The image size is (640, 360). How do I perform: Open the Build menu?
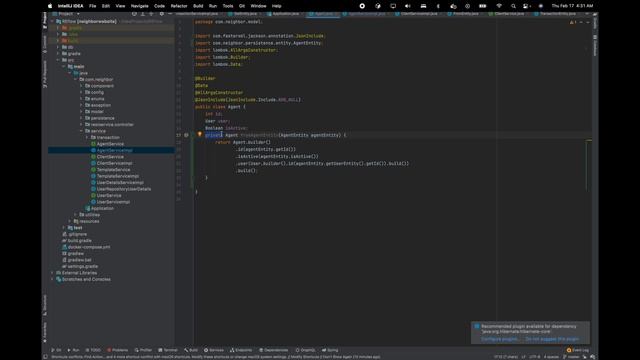[198, 6]
